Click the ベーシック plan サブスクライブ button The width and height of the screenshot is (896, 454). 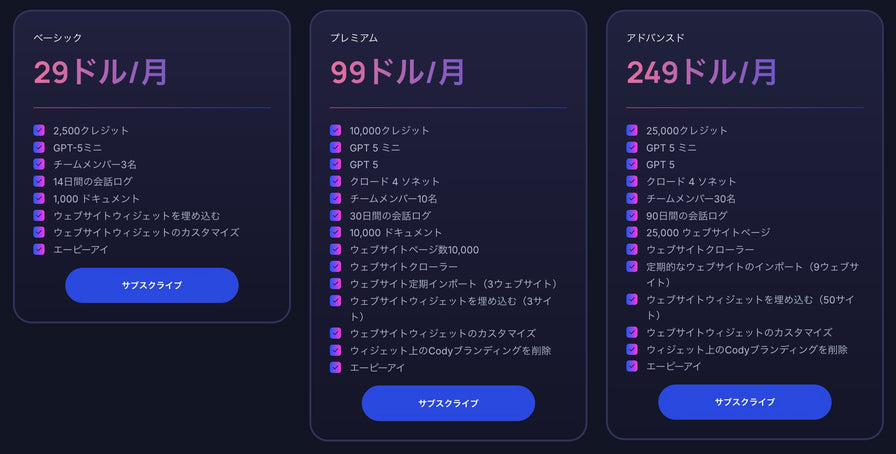coord(151,285)
